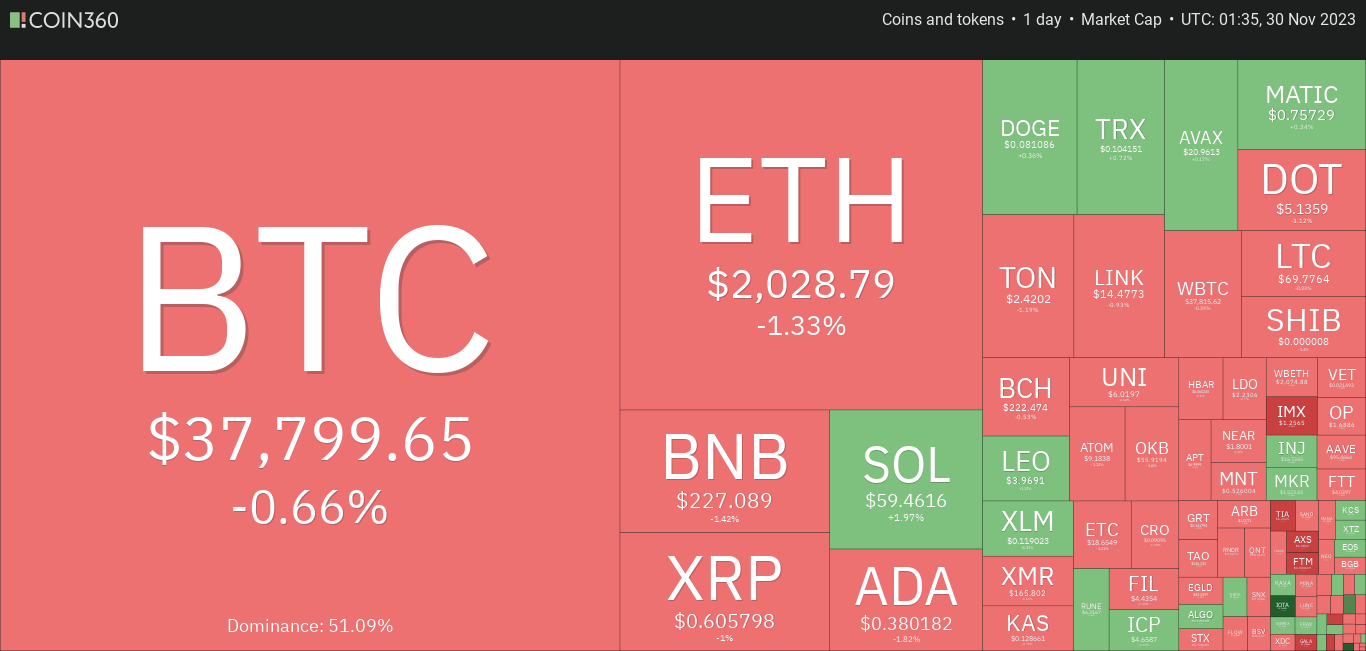Viewport: 1366px width, 651px height.
Task: Open the dark red IMX tile
Action: (1292, 416)
